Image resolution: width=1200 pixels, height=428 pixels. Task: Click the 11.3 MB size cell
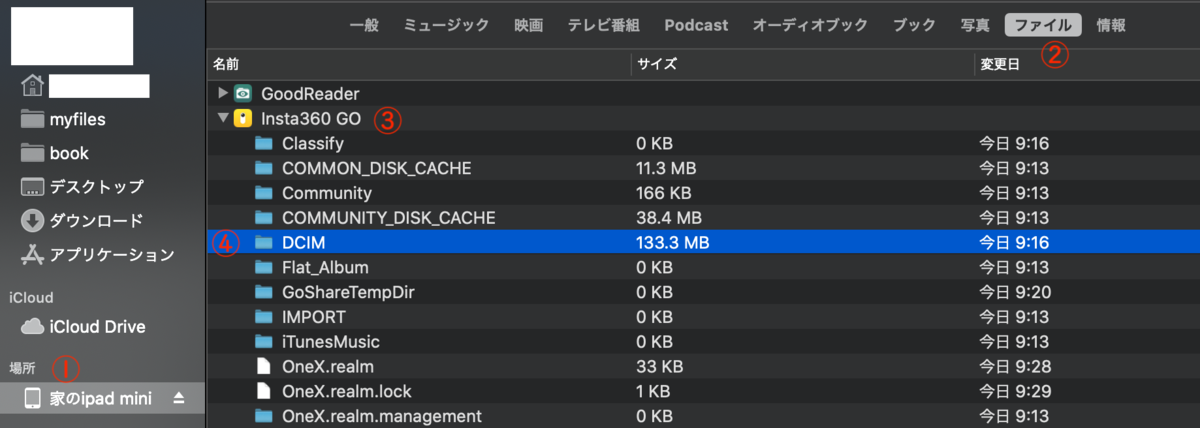[668, 168]
